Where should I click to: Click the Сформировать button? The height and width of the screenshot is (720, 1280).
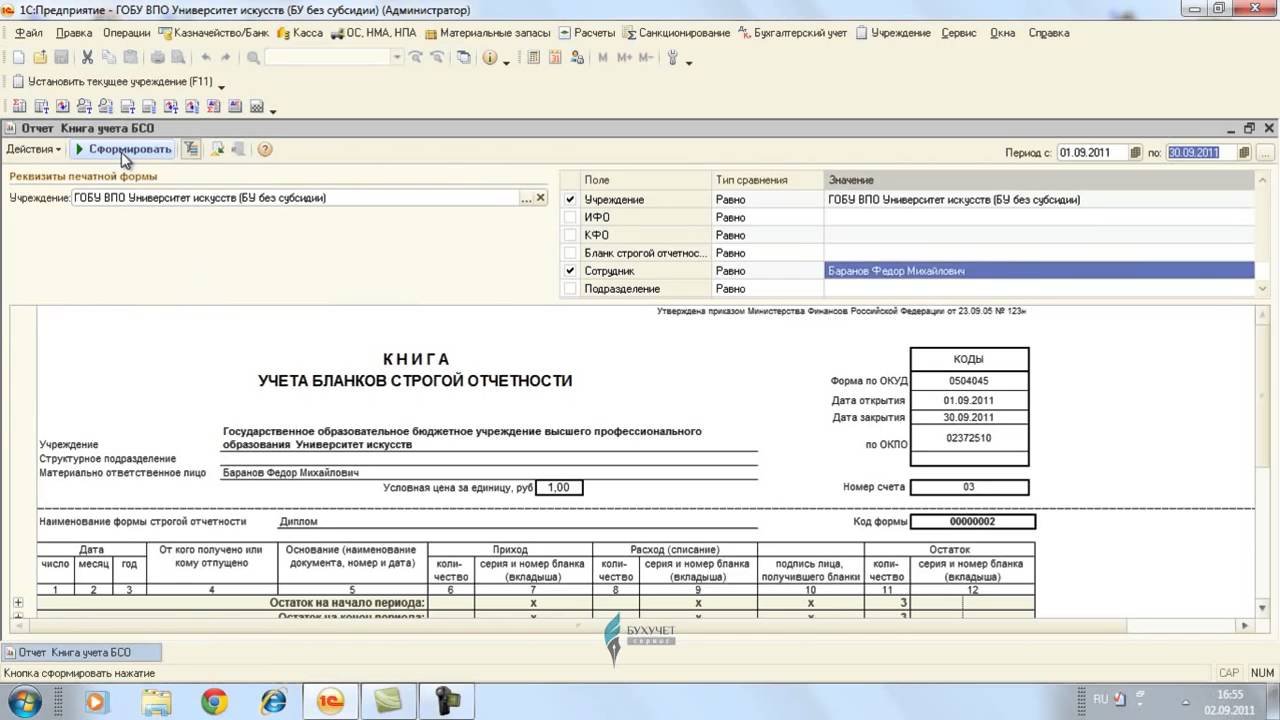coord(123,149)
